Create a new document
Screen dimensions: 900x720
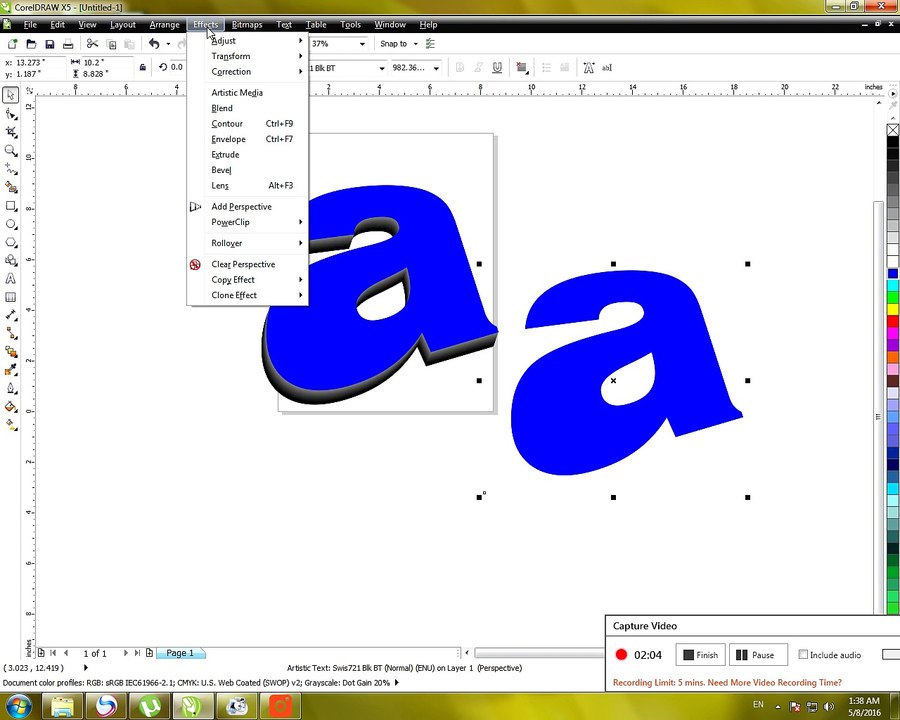(13, 44)
